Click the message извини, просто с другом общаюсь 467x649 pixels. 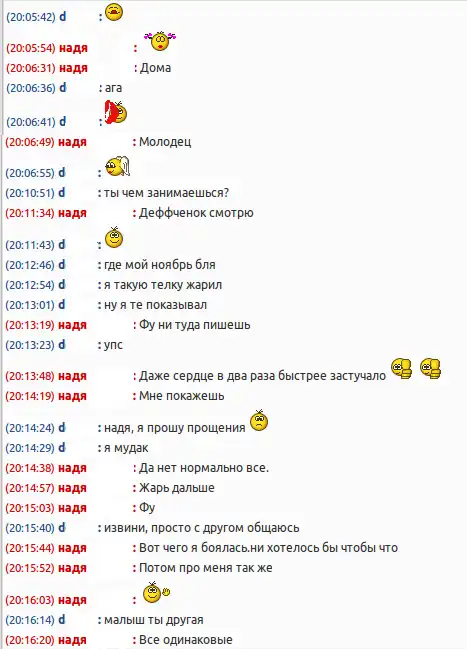click(x=202, y=528)
